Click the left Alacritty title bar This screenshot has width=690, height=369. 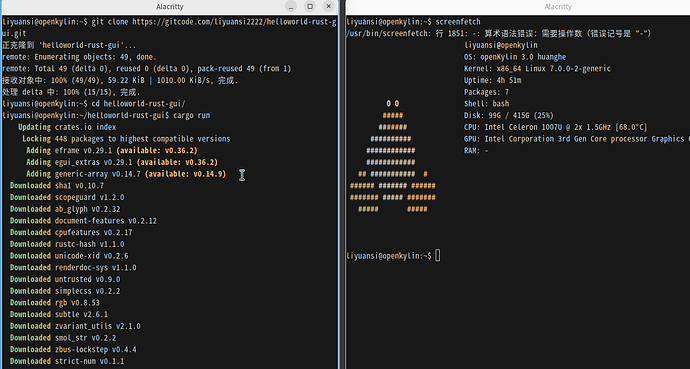coord(169,7)
